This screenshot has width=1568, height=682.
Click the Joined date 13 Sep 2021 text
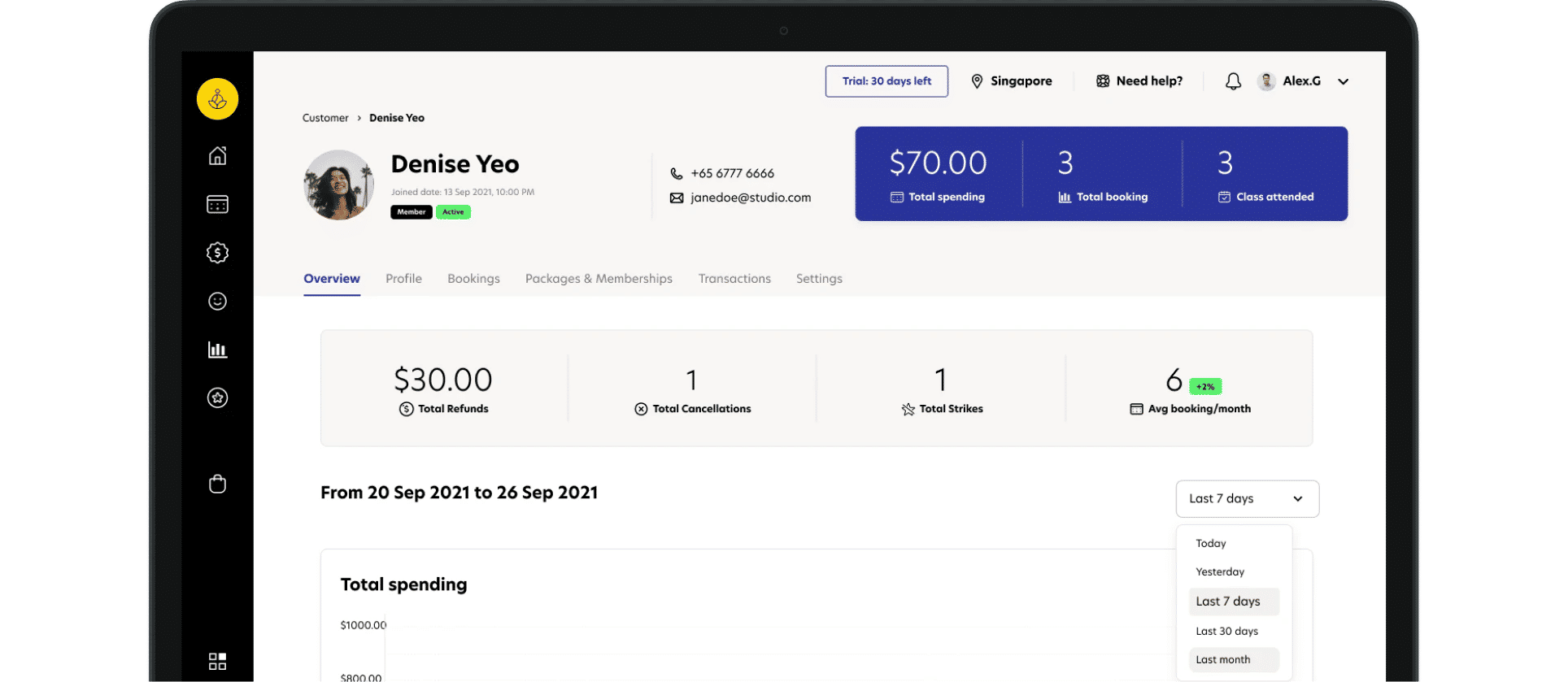pos(463,193)
